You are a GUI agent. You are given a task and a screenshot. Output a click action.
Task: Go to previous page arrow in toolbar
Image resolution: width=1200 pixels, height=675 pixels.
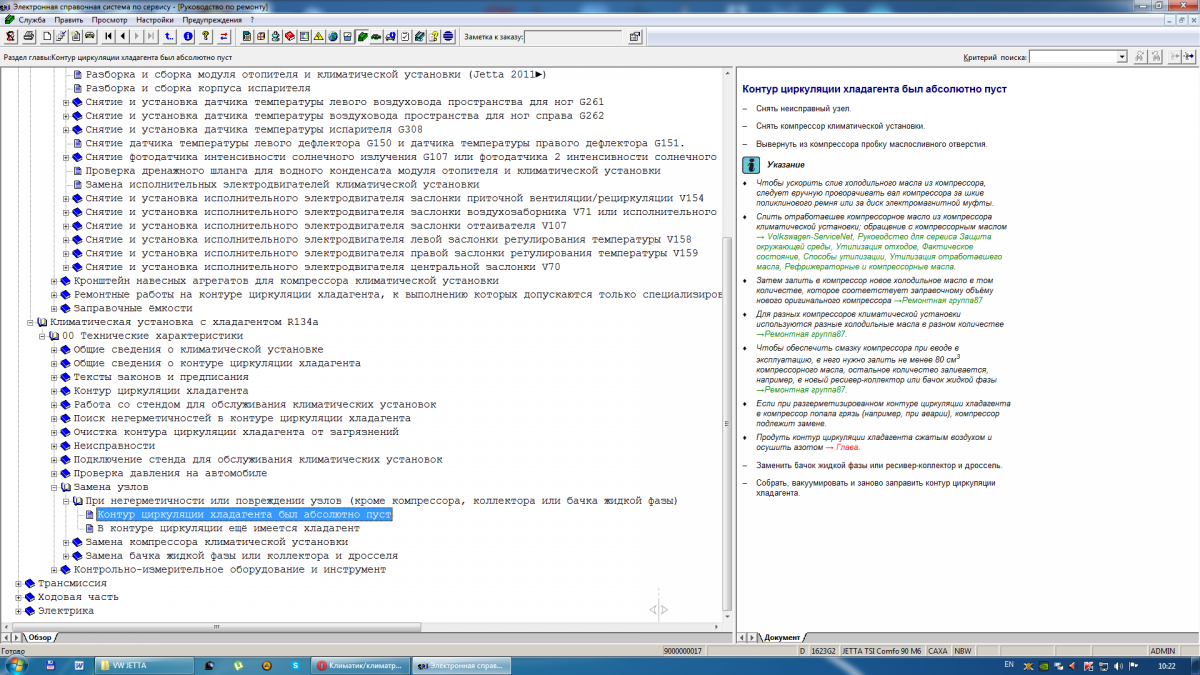pyautogui.click(x=122, y=37)
